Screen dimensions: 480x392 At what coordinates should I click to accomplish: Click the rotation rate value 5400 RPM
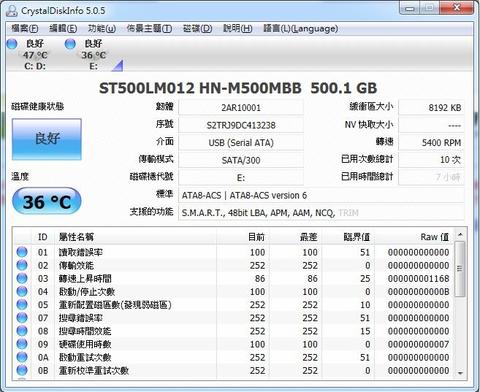click(431, 143)
